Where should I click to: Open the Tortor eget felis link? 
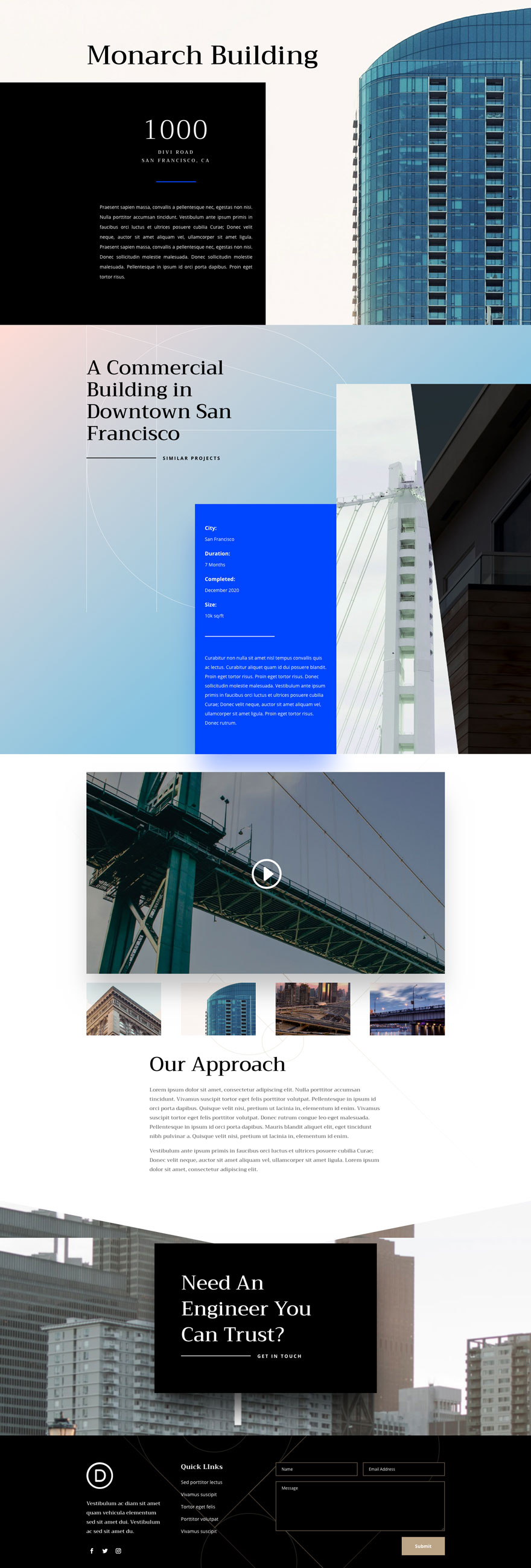pos(198,1506)
